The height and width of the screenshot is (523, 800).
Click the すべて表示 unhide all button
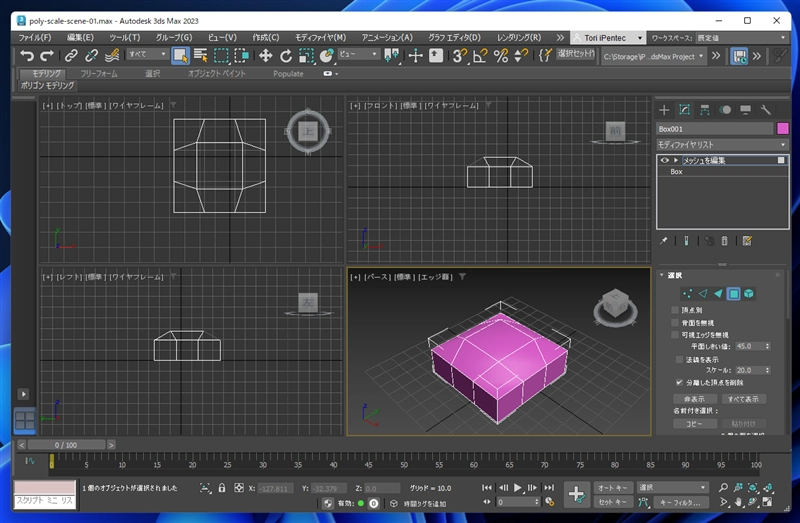point(743,399)
